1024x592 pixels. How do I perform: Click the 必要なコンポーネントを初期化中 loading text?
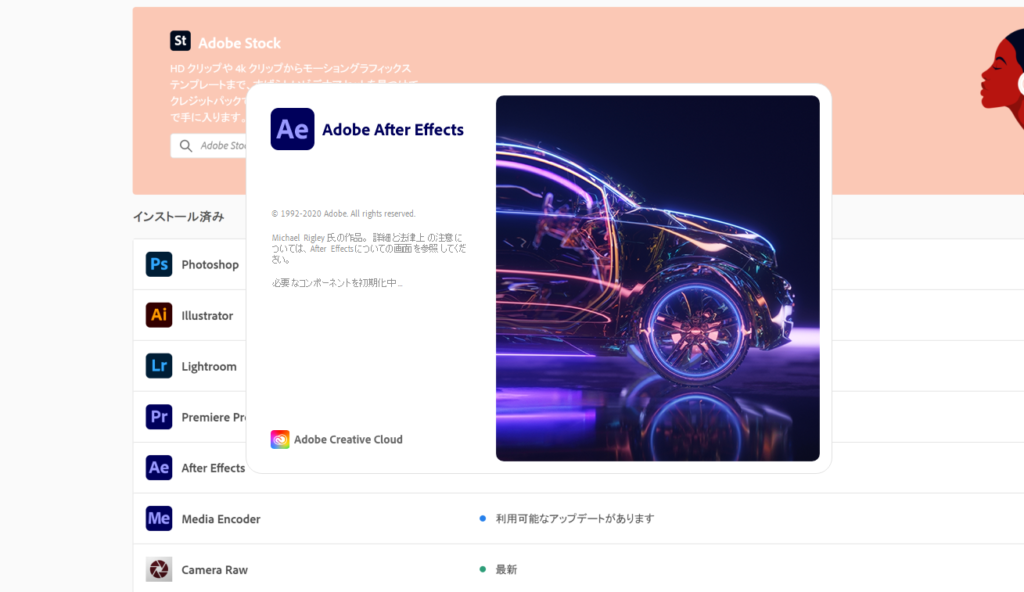pyautogui.click(x=337, y=283)
